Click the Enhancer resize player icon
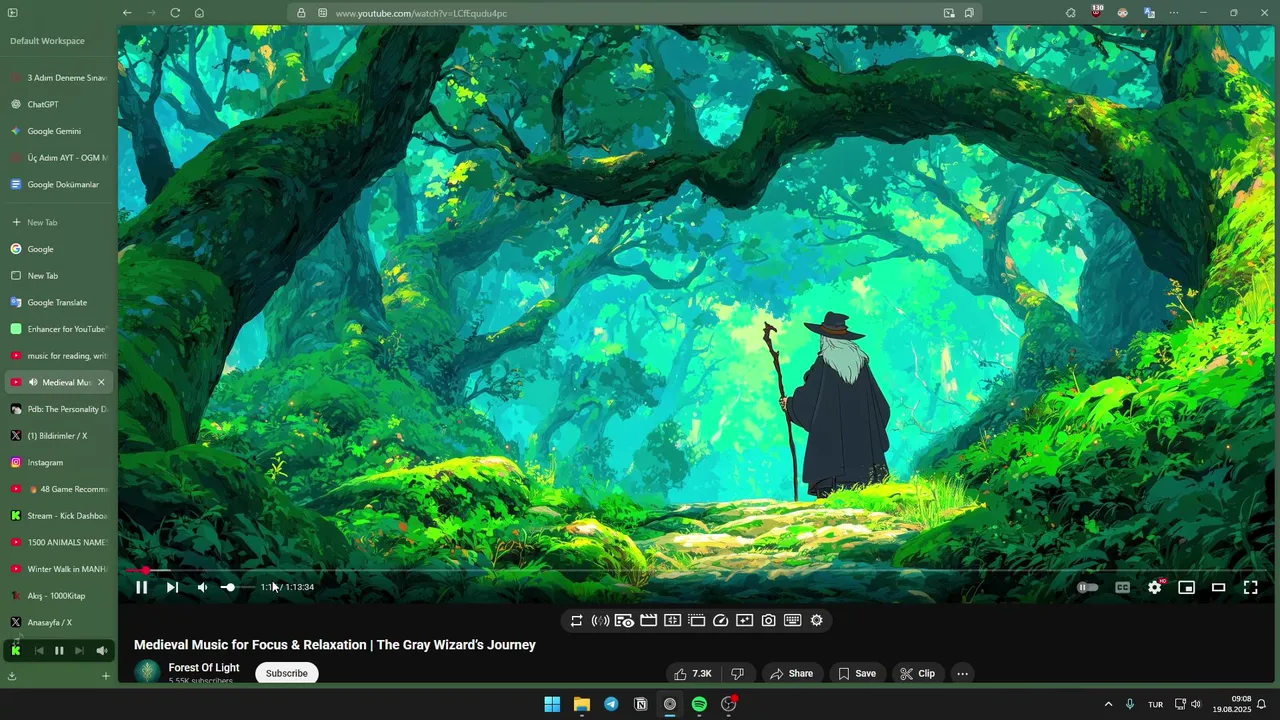The width and height of the screenshot is (1280, 720). [x=672, y=620]
